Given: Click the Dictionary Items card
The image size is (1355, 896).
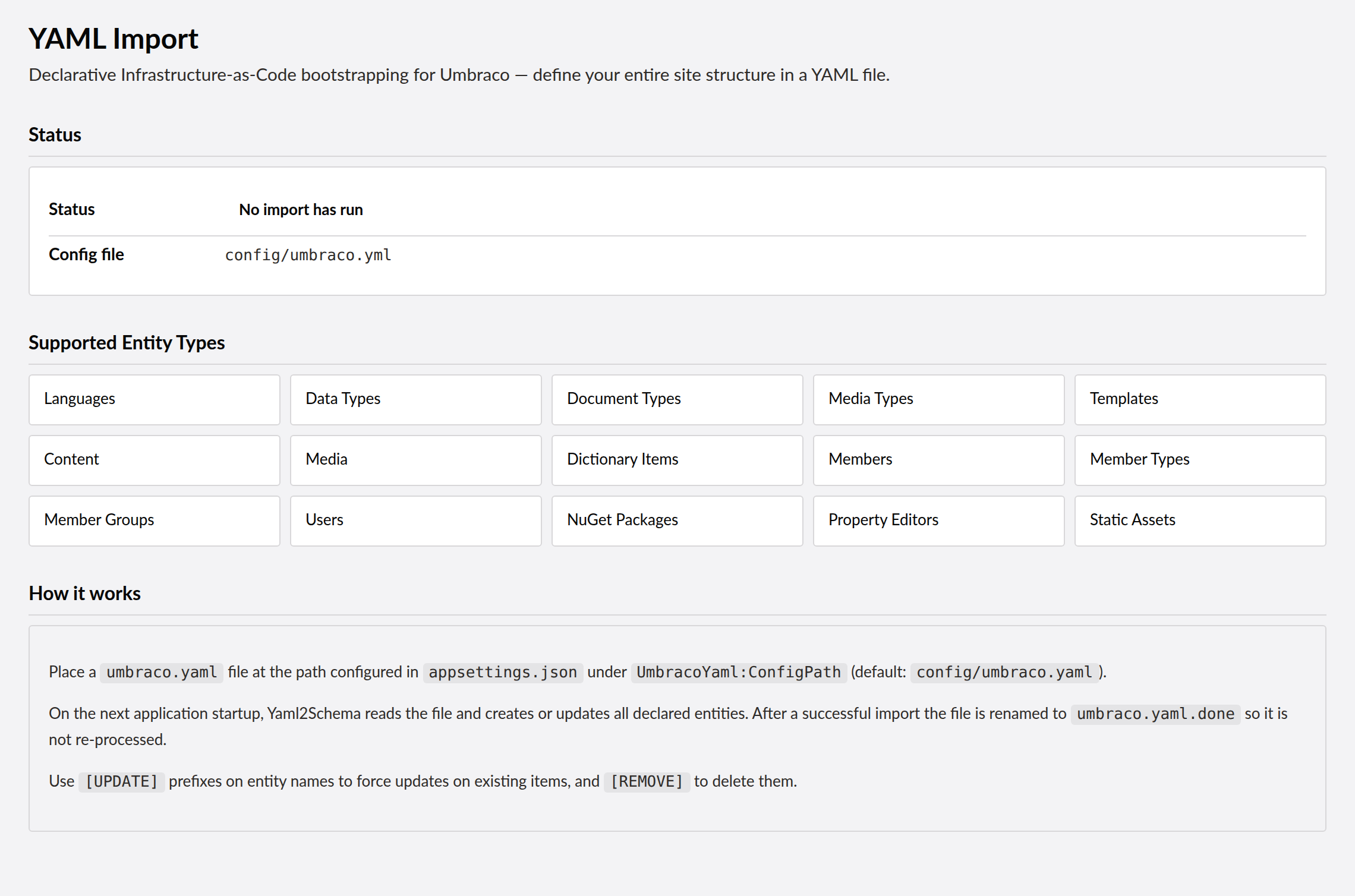Looking at the screenshot, I should [x=677, y=460].
